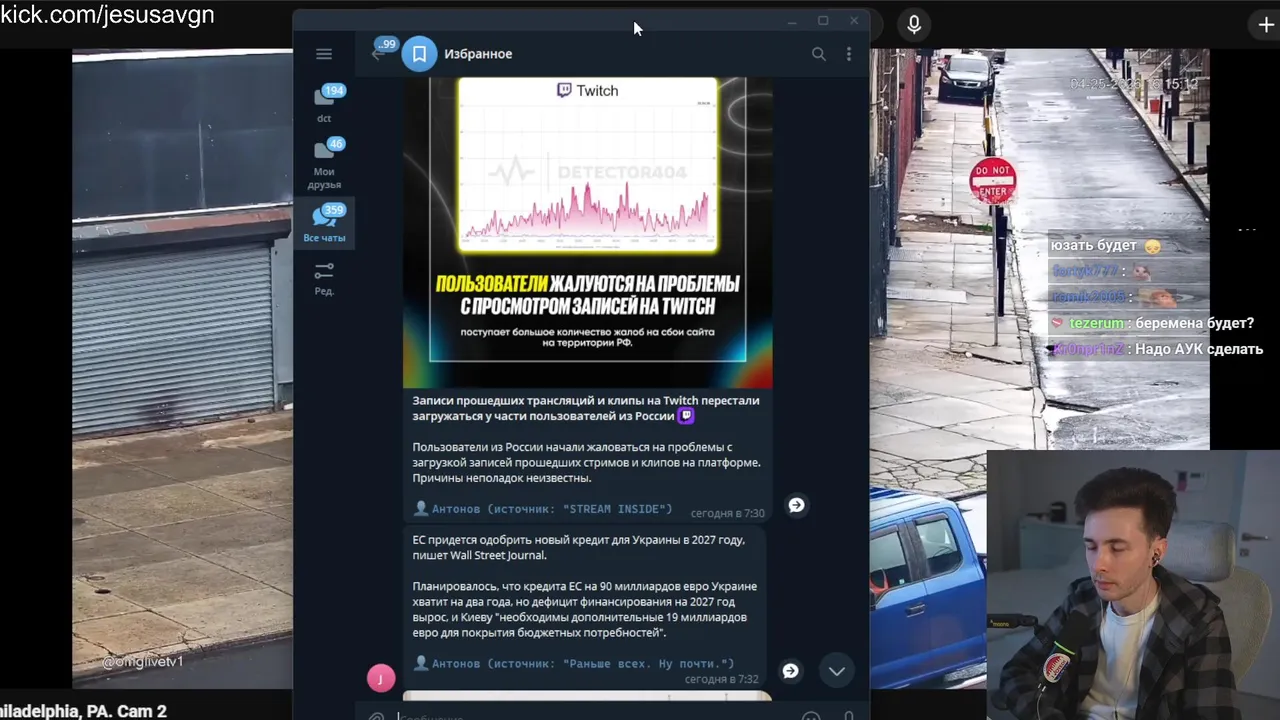This screenshot has height=720, width=1280.
Task: Click the browser microphone icon
Action: (x=914, y=25)
